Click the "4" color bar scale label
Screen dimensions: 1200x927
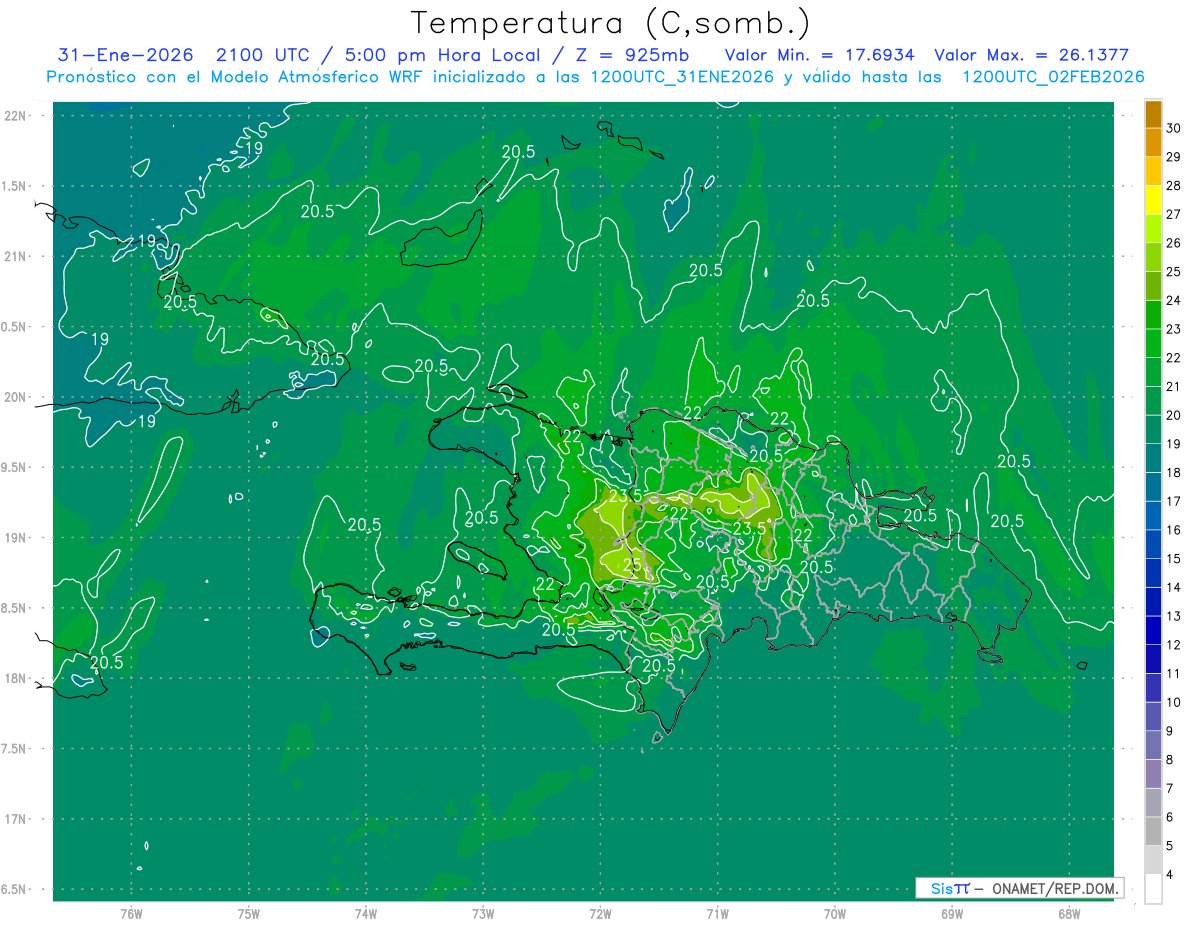coord(1171,874)
